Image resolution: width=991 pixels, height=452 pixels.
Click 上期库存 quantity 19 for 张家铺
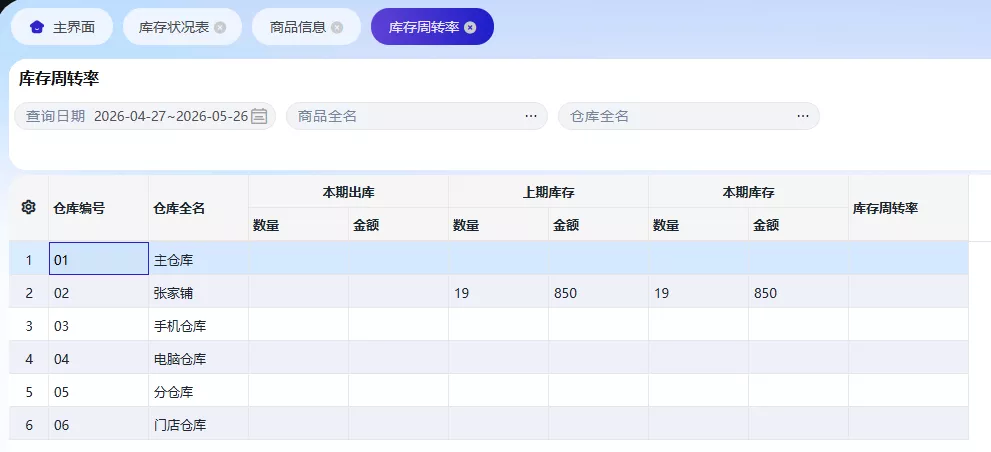tap(499, 293)
